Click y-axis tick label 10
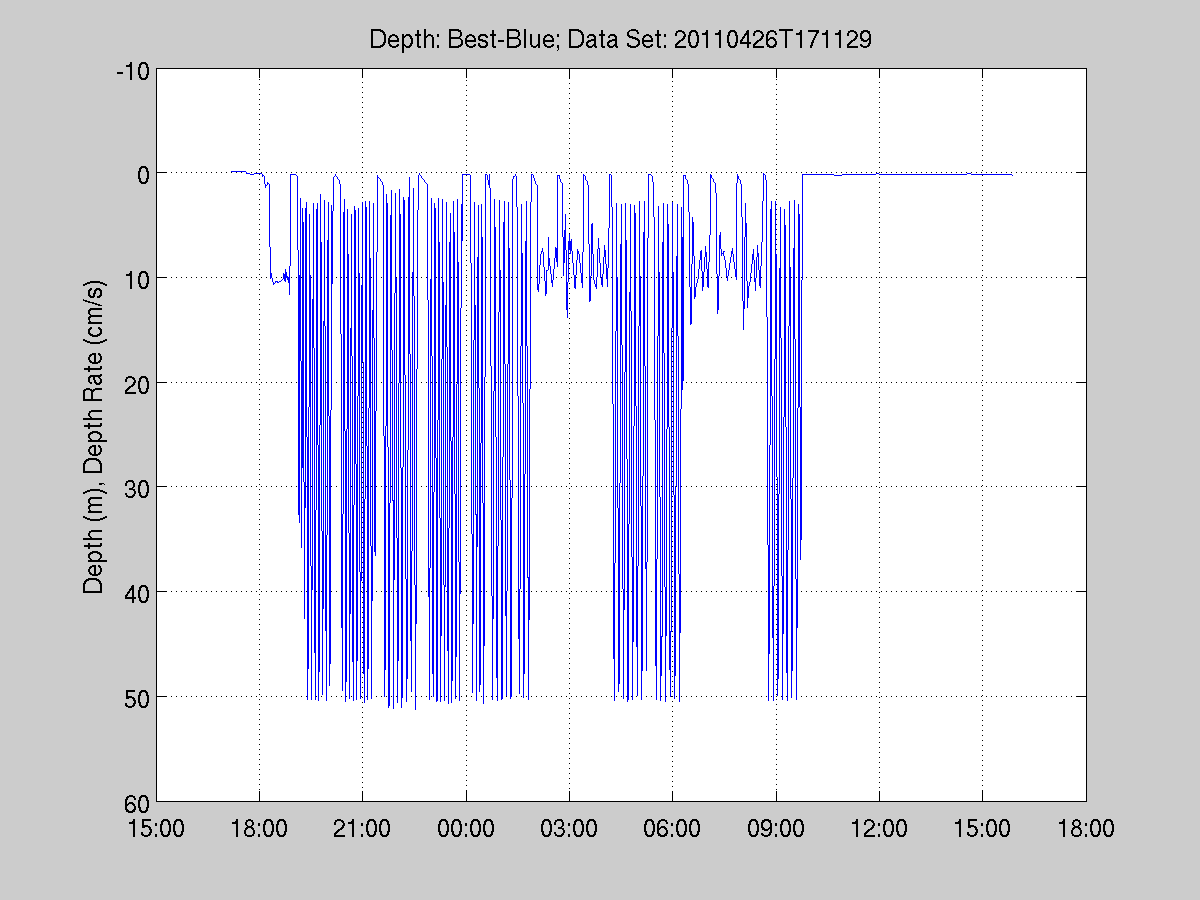This screenshot has width=1200, height=900. click(137, 280)
